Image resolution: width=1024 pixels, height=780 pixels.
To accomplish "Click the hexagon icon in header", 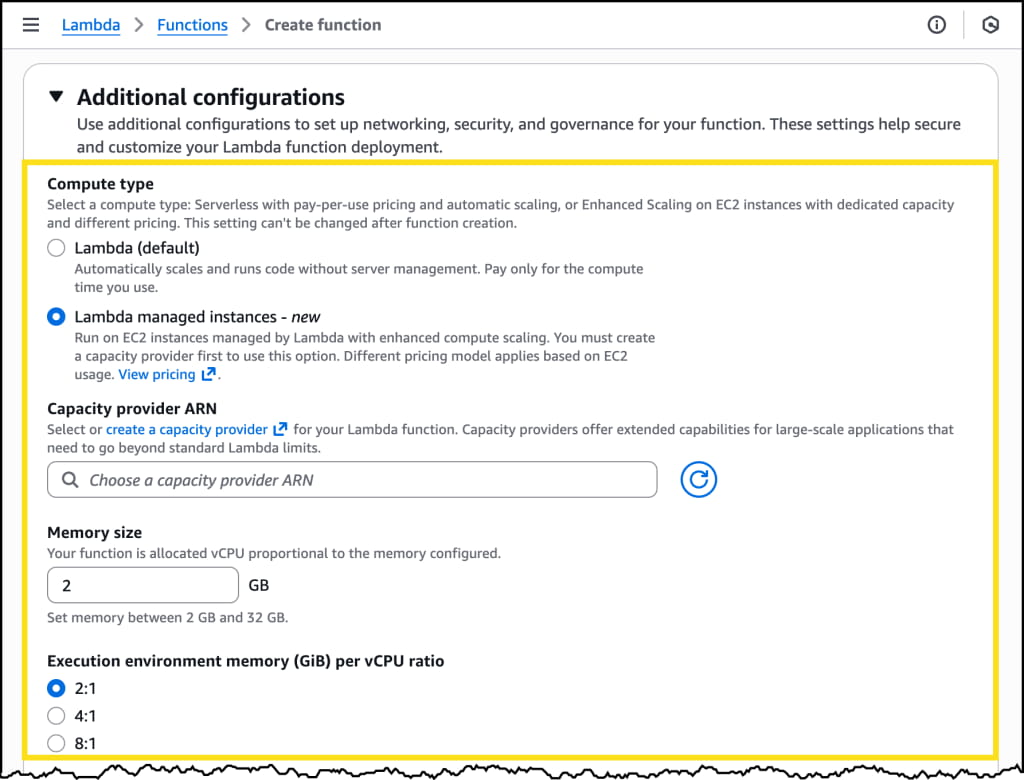I will 990,25.
